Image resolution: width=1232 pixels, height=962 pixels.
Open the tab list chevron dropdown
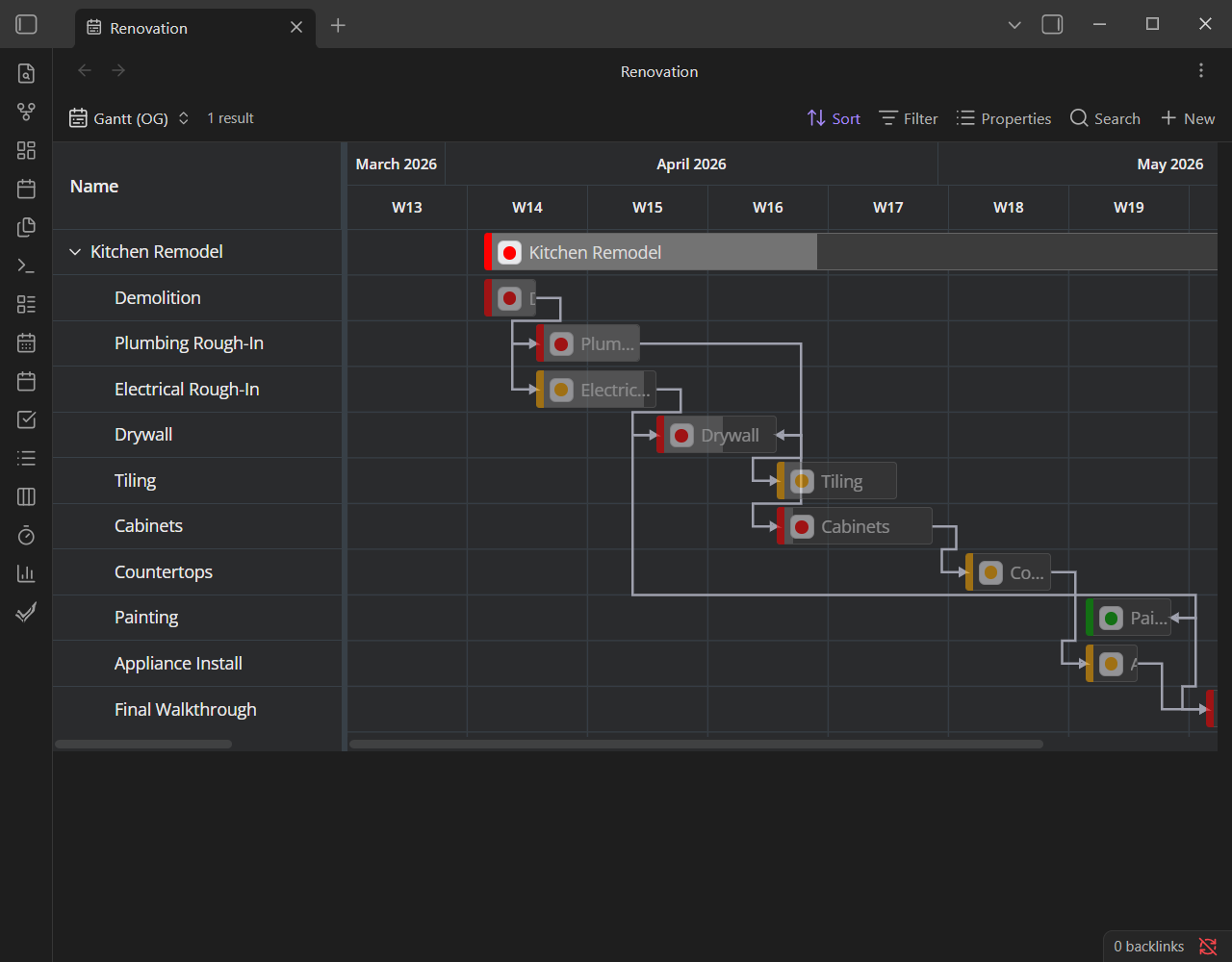(x=1014, y=25)
